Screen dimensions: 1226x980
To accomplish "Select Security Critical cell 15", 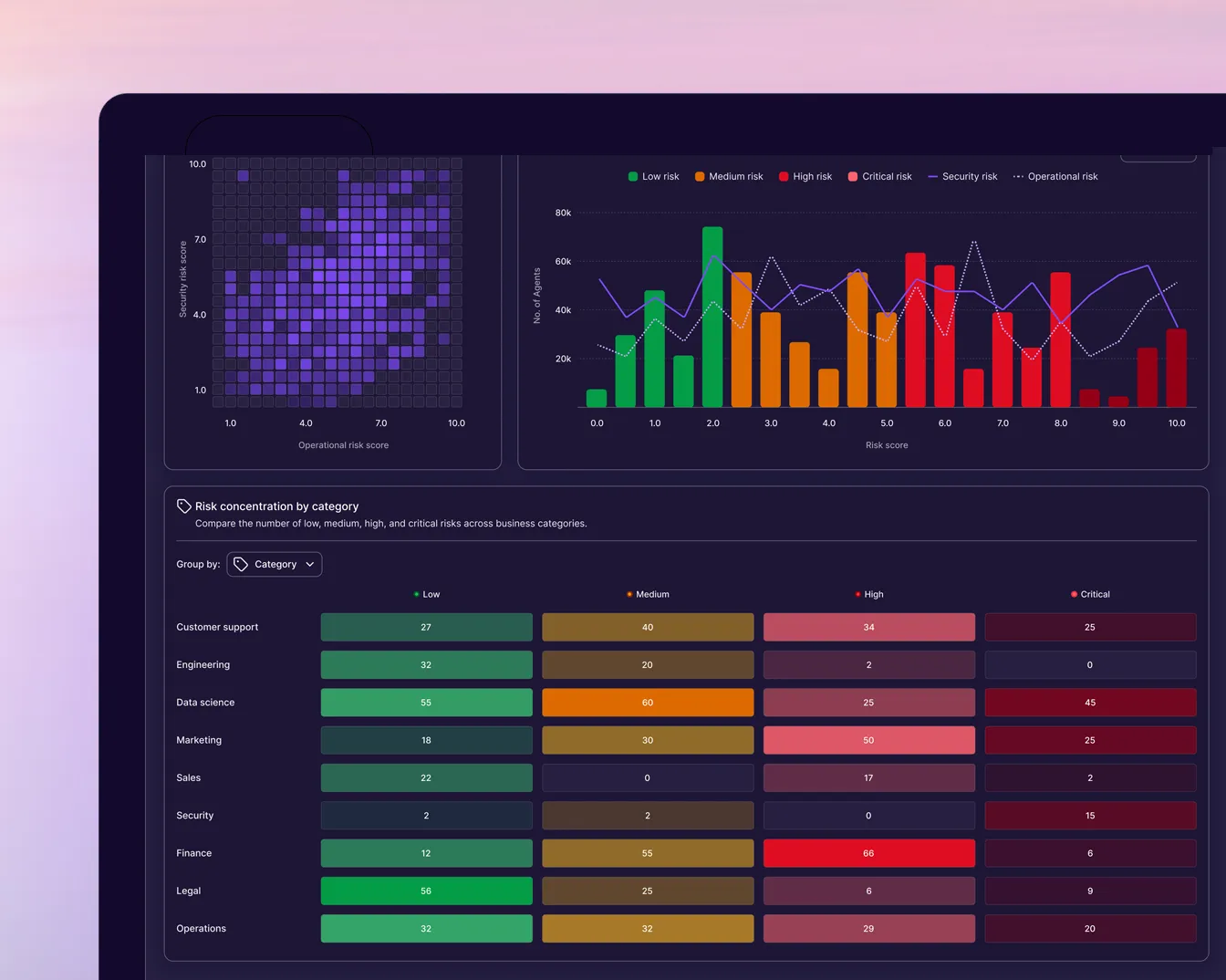I will tap(1090, 815).
